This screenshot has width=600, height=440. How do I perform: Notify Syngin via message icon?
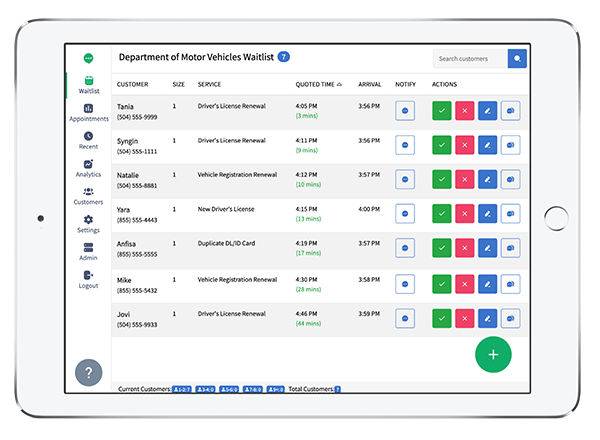pyautogui.click(x=405, y=145)
